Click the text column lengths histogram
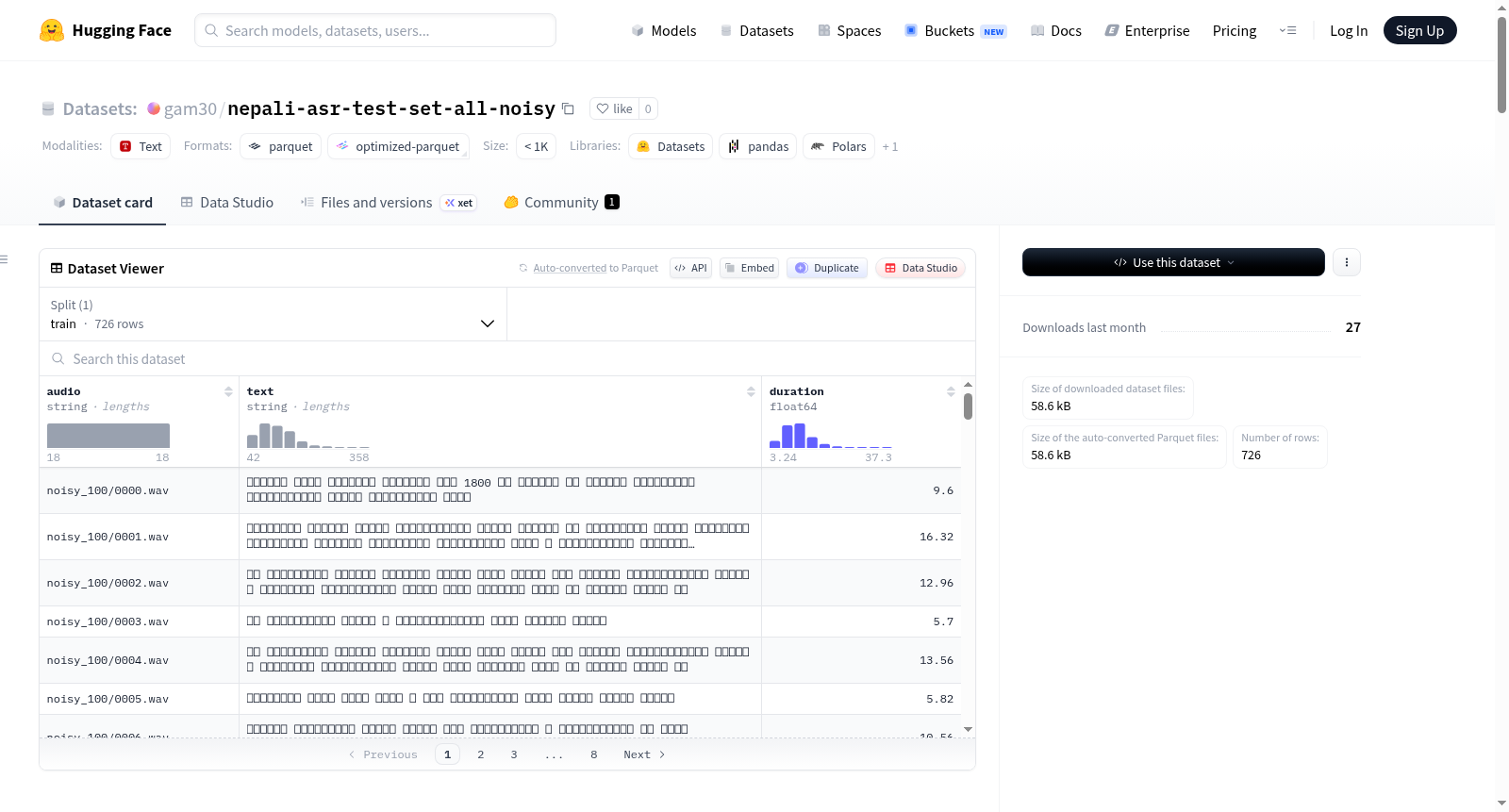Viewport: 1509px width, 812px height. (x=308, y=436)
